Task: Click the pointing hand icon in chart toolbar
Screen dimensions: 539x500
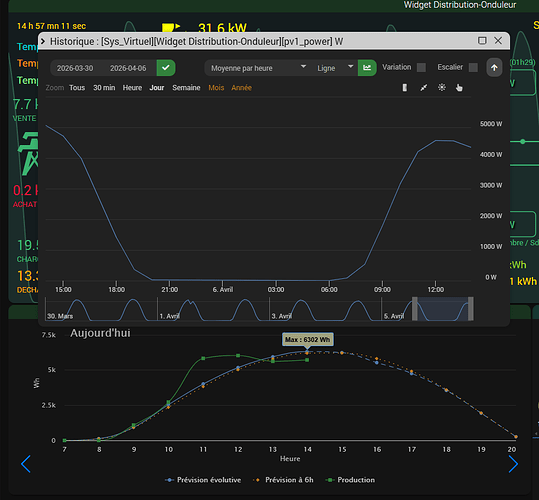Action: [x=459, y=88]
